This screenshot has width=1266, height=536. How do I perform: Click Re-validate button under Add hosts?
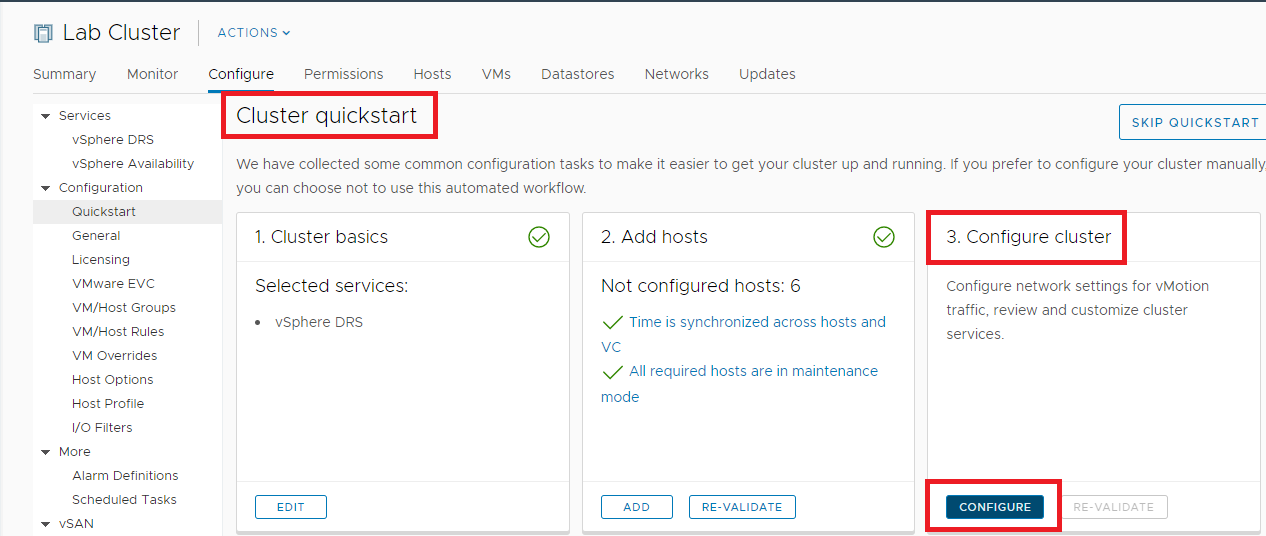742,507
